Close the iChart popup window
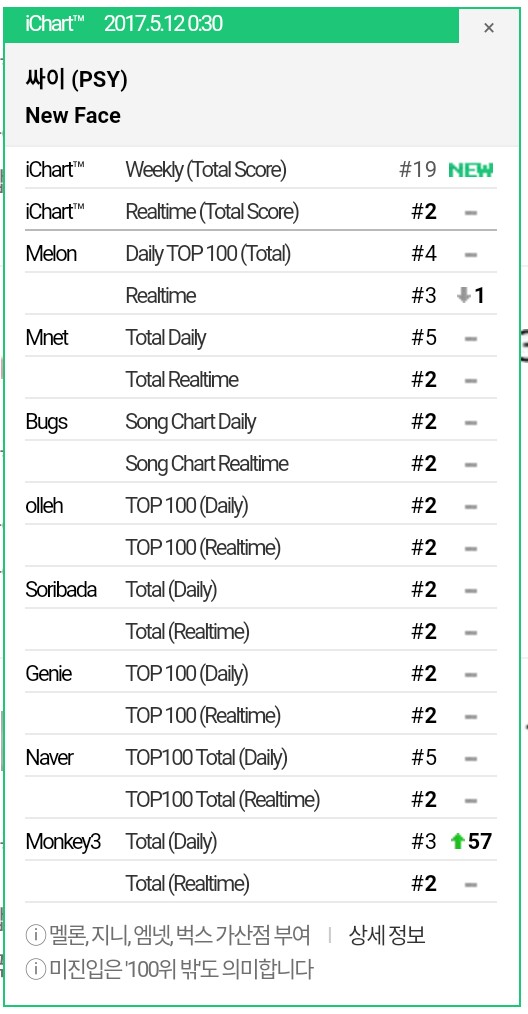 click(489, 27)
